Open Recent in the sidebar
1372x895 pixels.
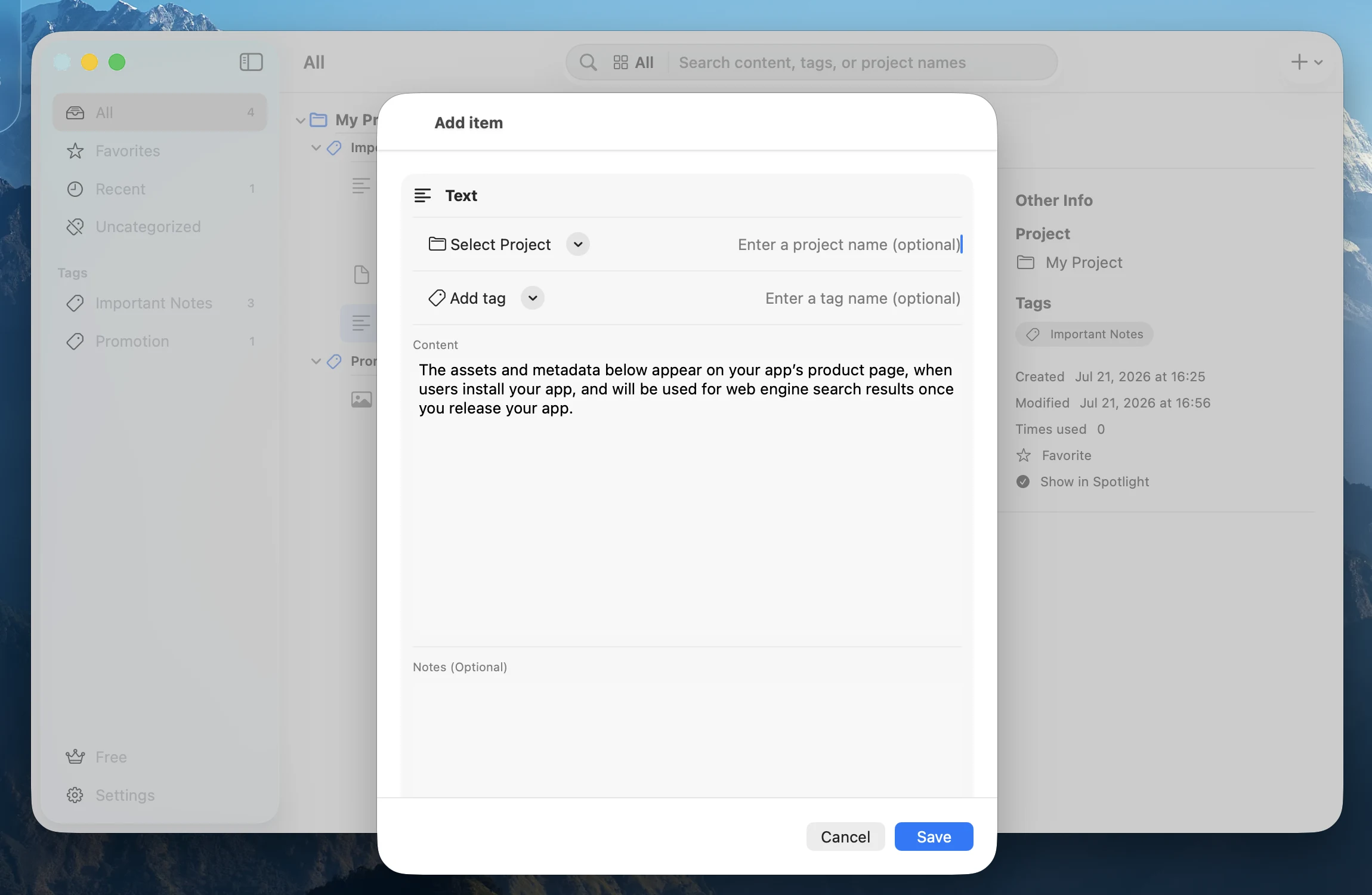coord(159,189)
